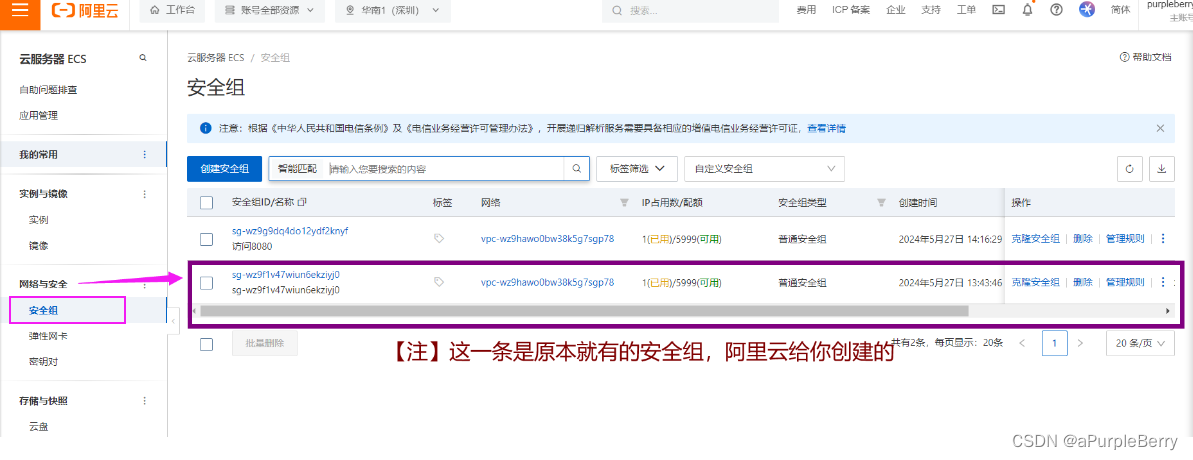Click 克隆安全组 in the sg-wz9f1v47wiun6ekziyj0 row
This screenshot has width=1193, height=460.
[x=1036, y=282]
